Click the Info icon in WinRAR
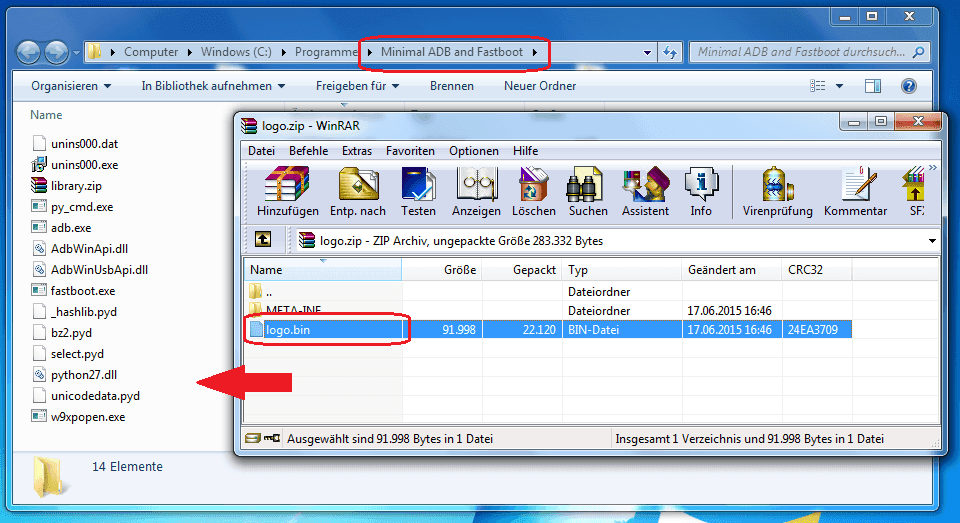 (701, 192)
